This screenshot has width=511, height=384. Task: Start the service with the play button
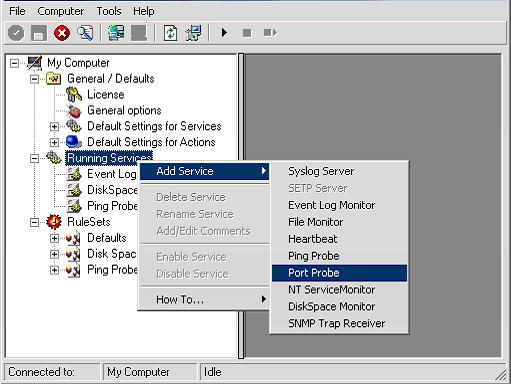tap(224, 33)
